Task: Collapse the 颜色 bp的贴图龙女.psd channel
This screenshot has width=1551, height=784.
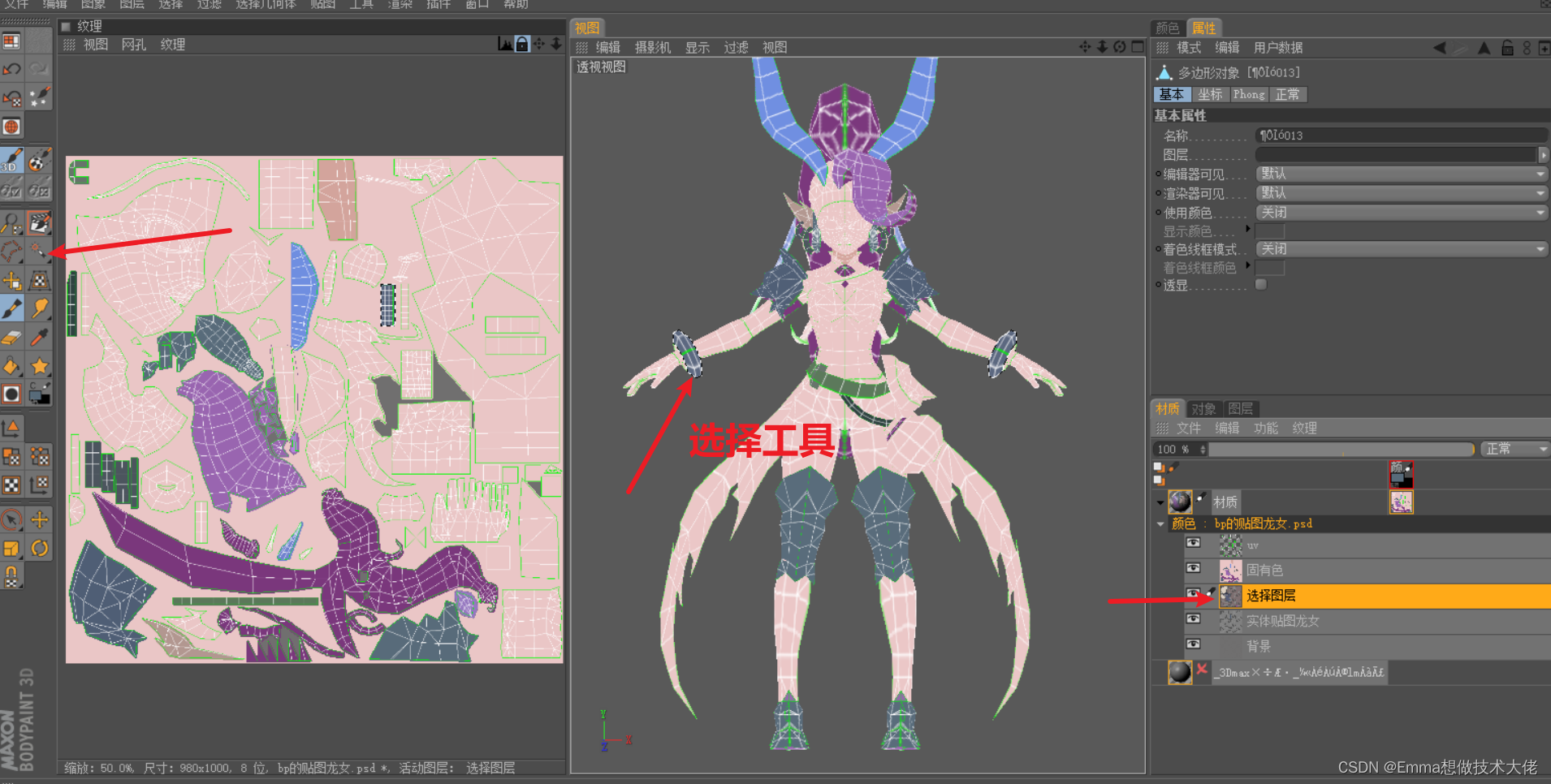Action: point(1160,524)
